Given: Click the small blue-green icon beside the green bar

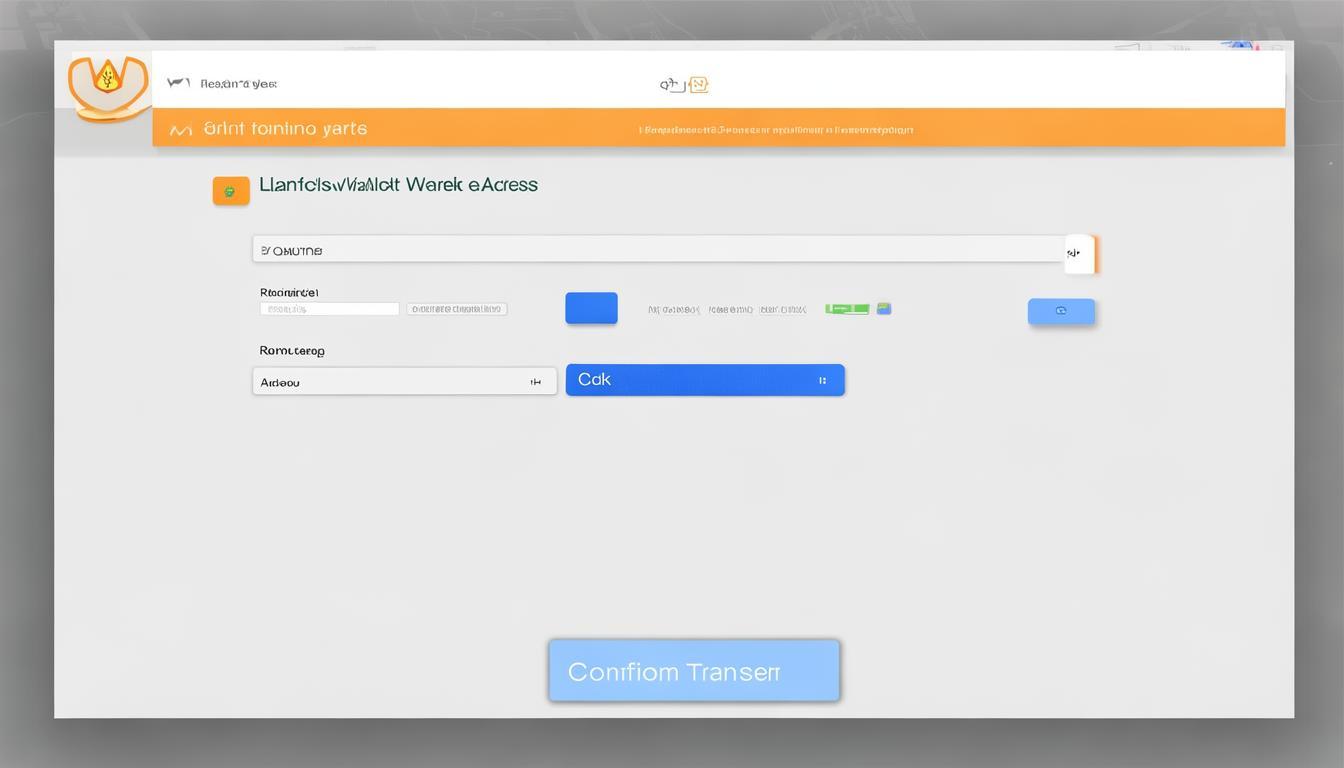Looking at the screenshot, I should click(883, 309).
